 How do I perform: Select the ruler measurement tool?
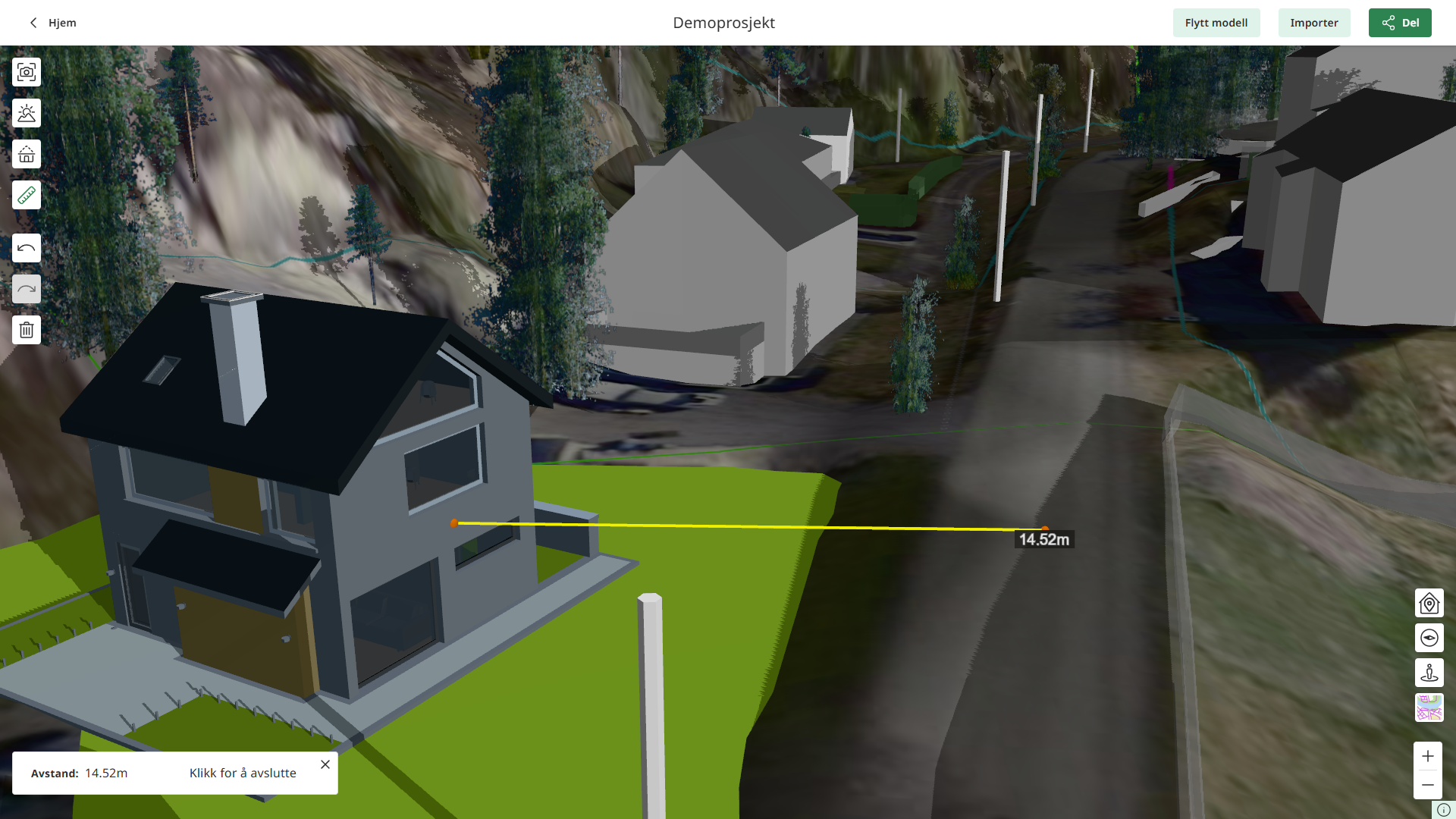click(27, 196)
